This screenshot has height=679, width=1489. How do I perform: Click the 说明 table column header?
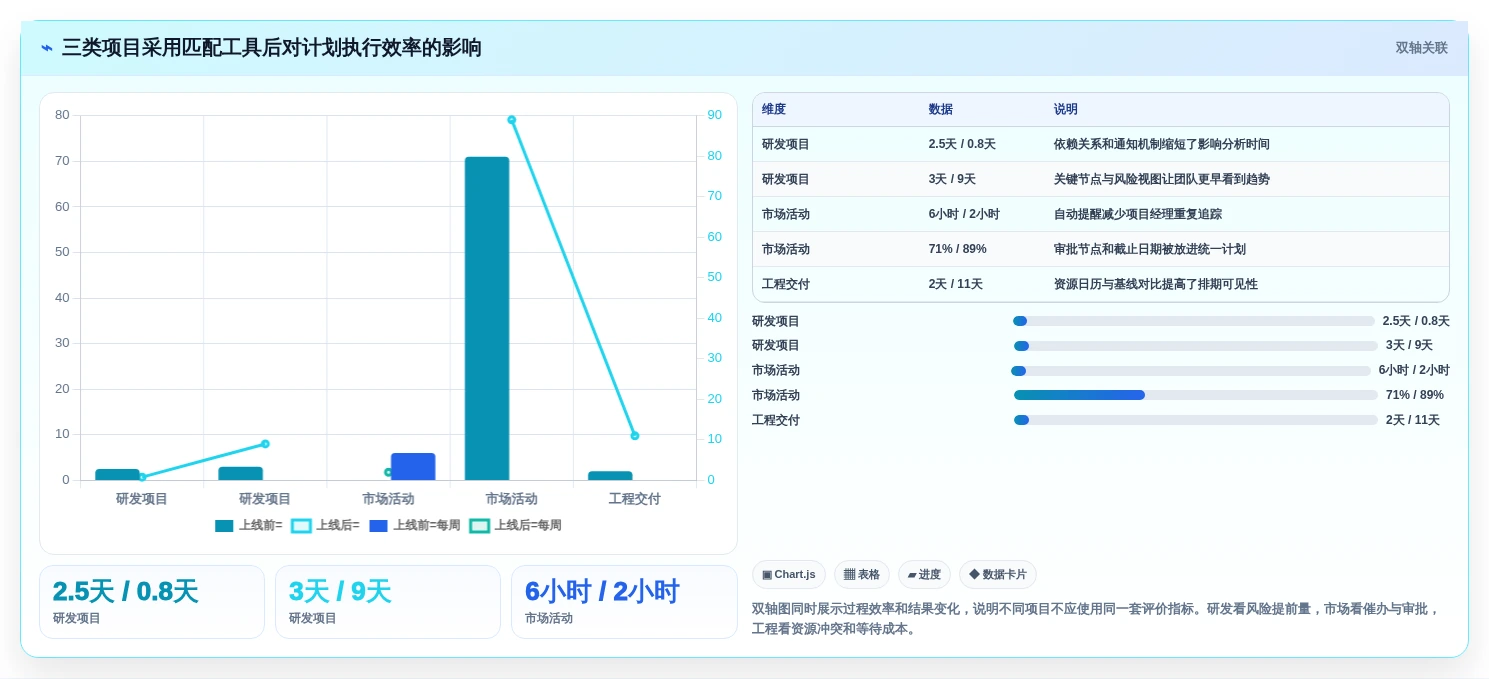[1065, 110]
